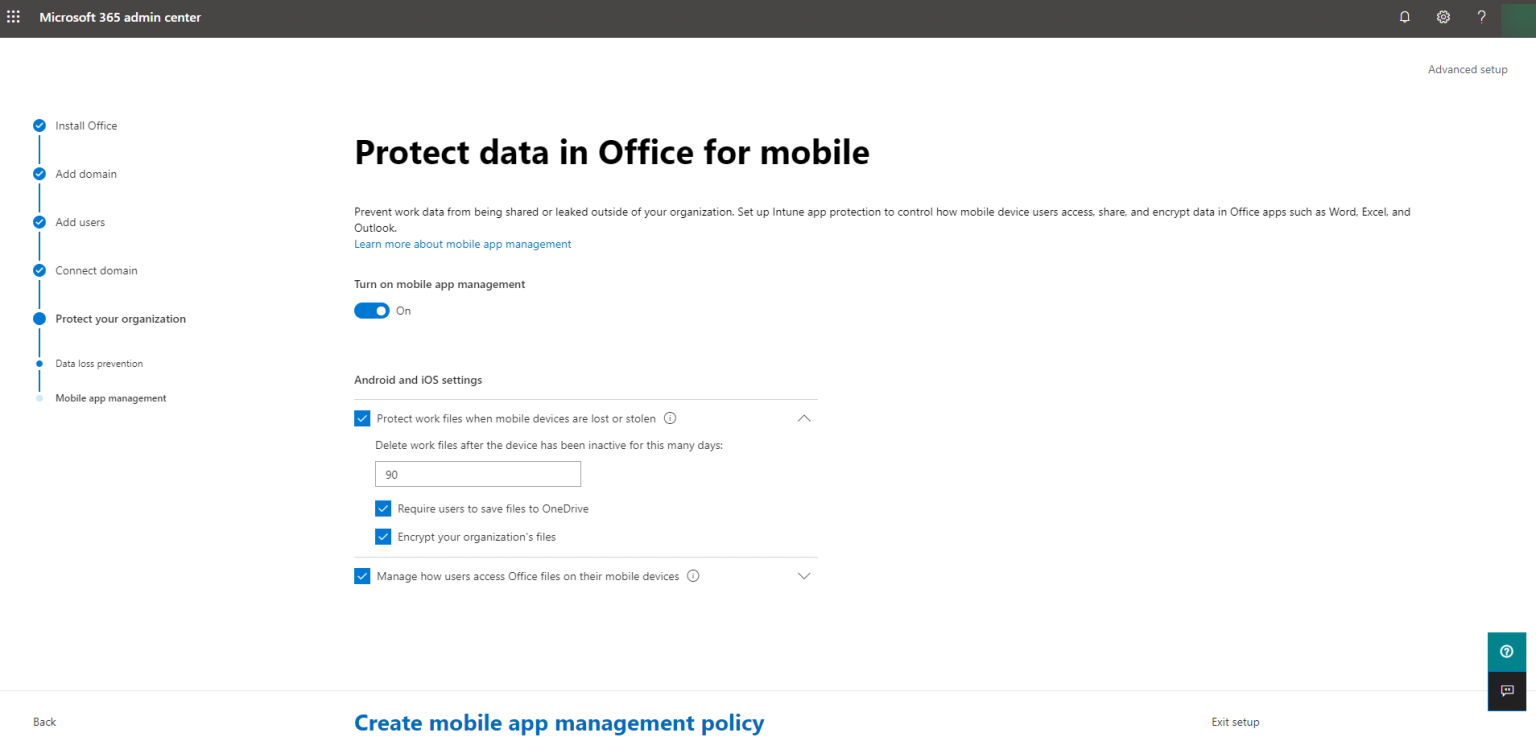This screenshot has height=737, width=1536.
Task: Open the settings gear icon
Action: tap(1443, 17)
